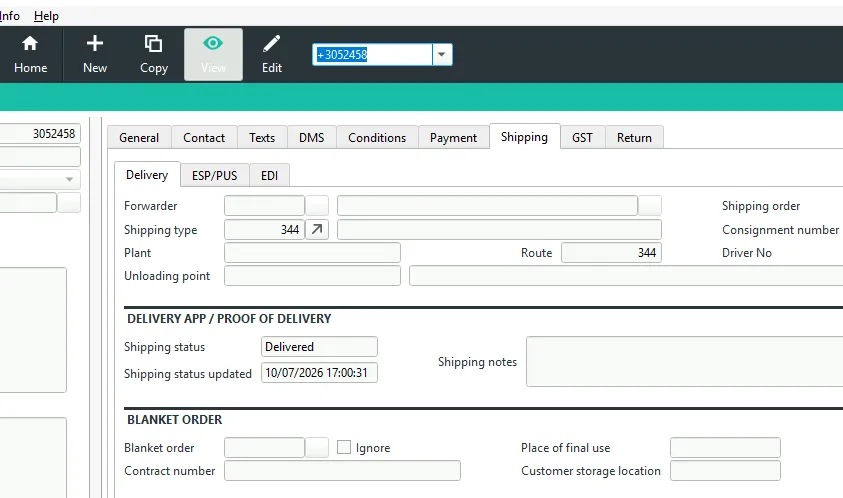Click the Shipping order label
Viewport: 843px width, 498px height.
pyautogui.click(x=761, y=206)
